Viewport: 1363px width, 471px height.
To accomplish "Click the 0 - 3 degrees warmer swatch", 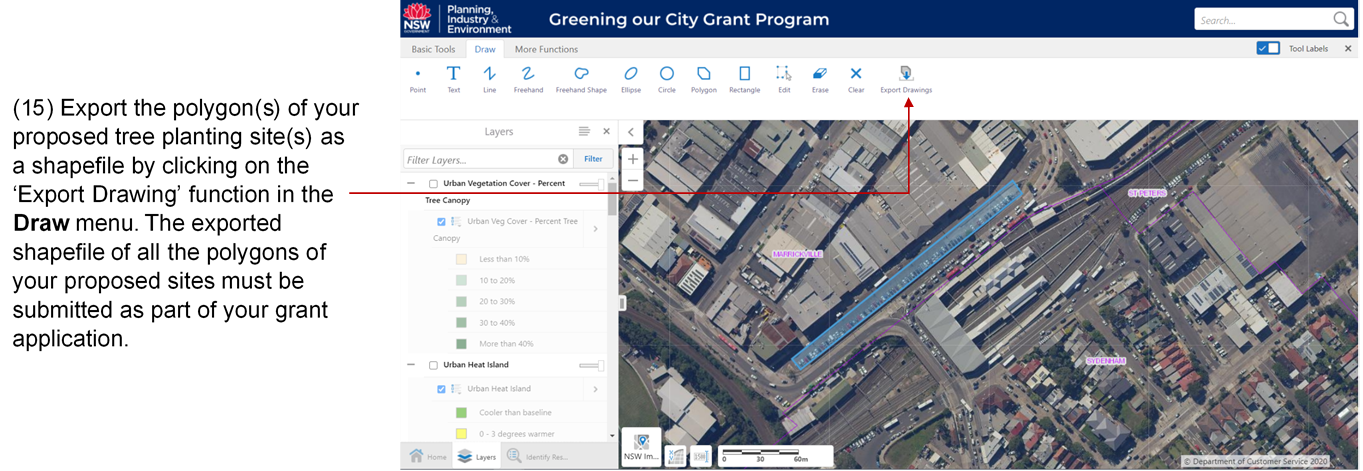I will [461, 433].
